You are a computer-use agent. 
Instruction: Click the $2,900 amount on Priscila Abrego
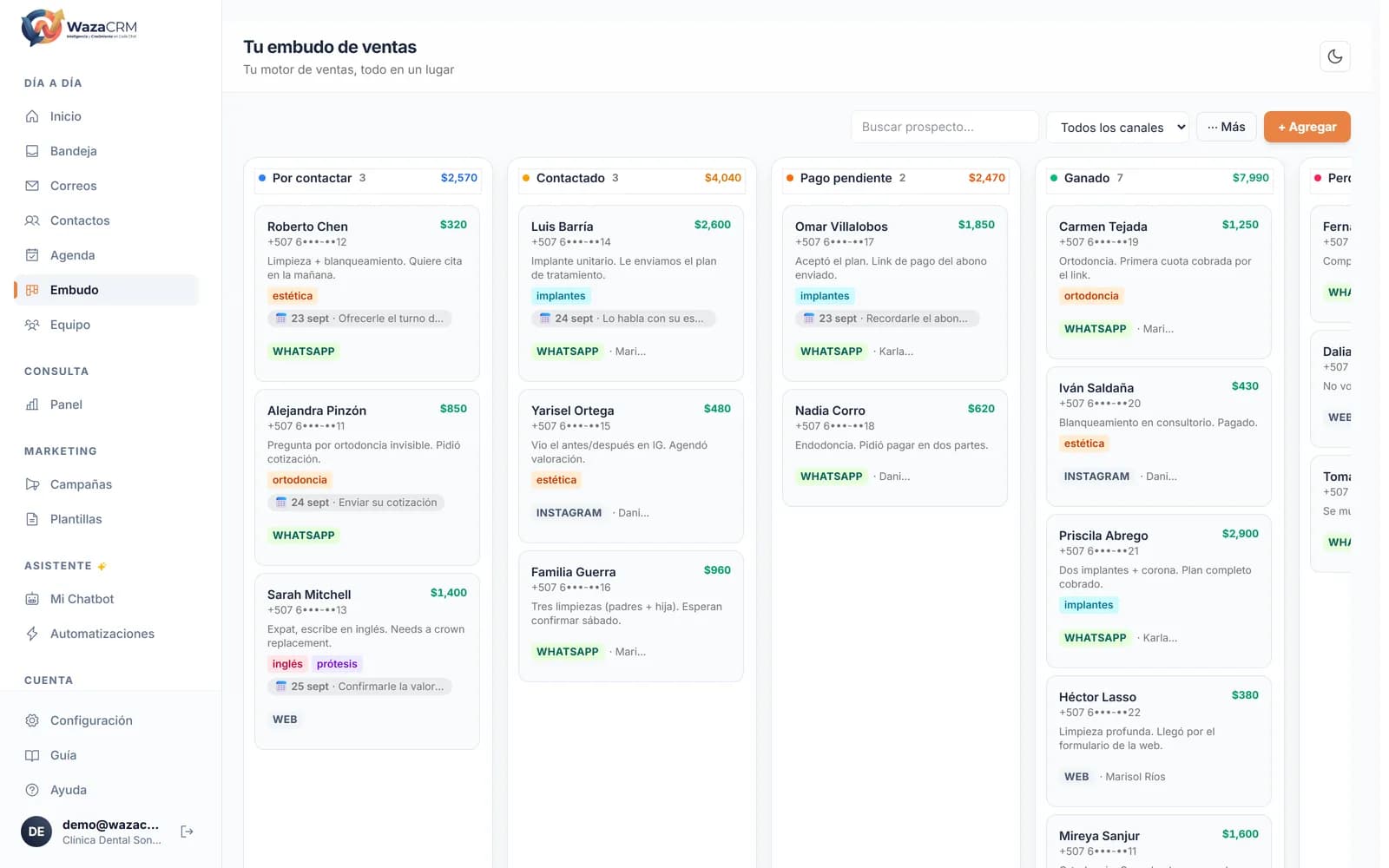pyautogui.click(x=1241, y=534)
